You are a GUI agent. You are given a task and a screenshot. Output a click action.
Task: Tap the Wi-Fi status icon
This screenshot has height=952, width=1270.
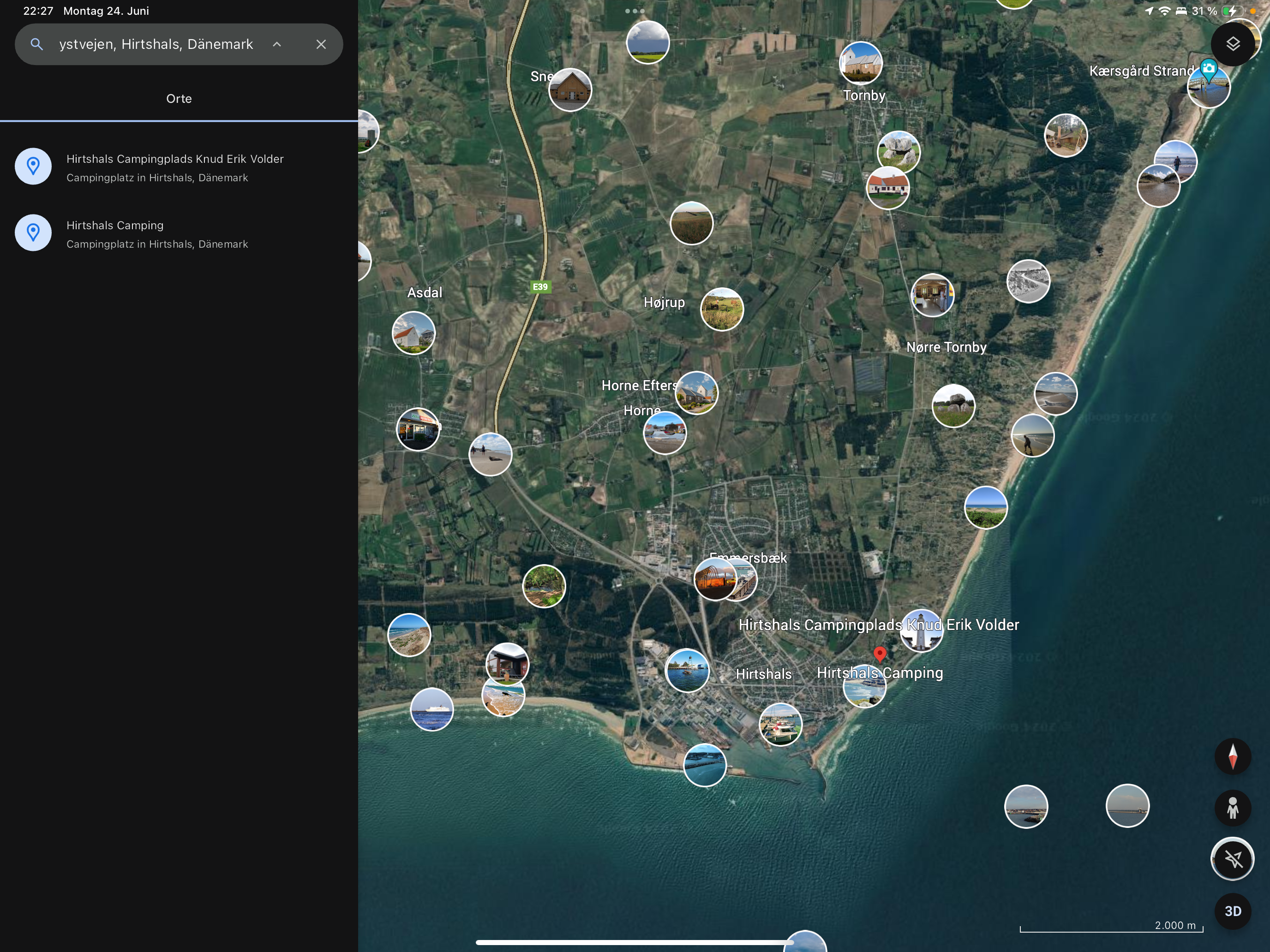coord(1164,11)
